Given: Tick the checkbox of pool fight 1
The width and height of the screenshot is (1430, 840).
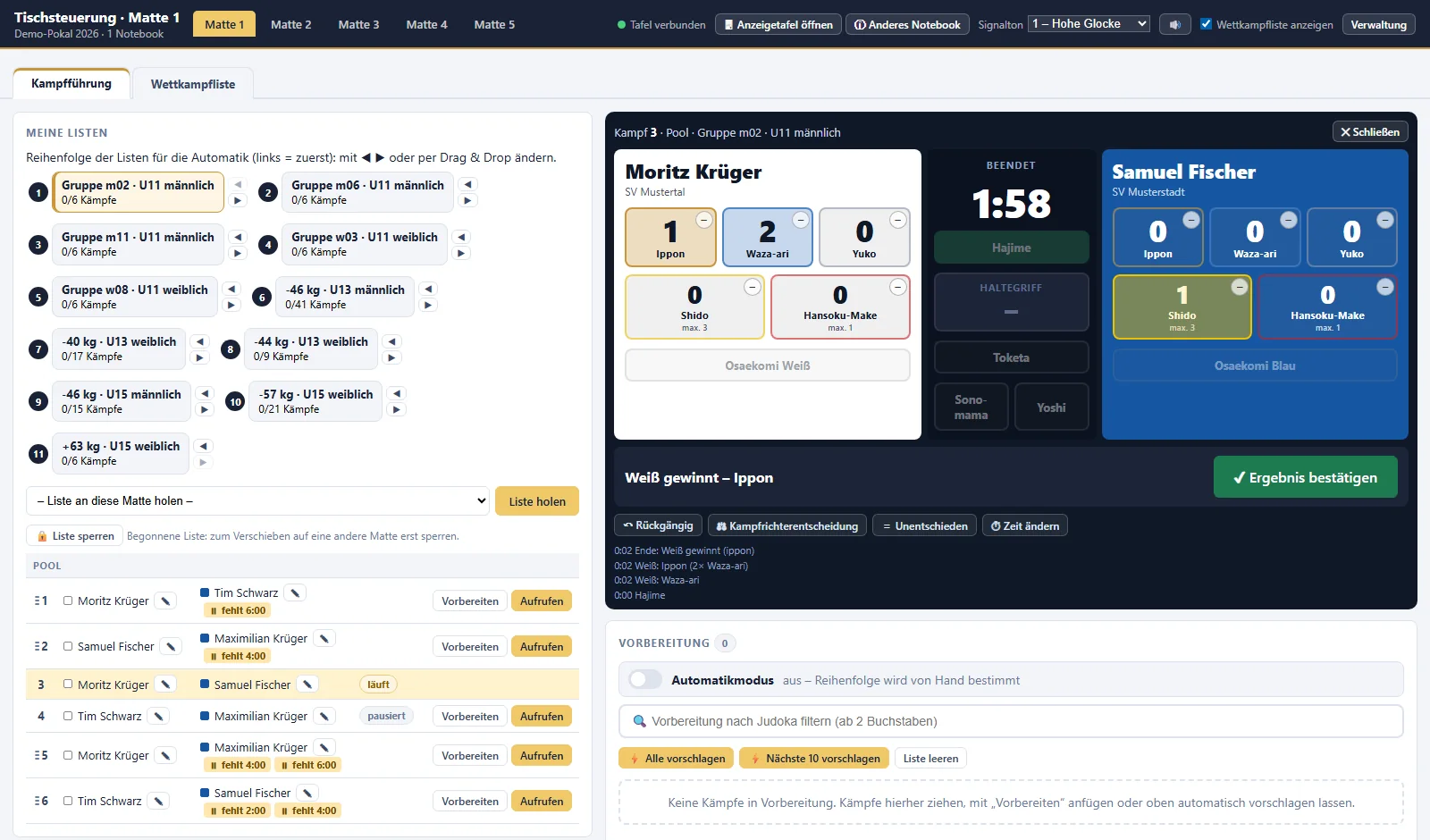Looking at the screenshot, I should 68,601.
